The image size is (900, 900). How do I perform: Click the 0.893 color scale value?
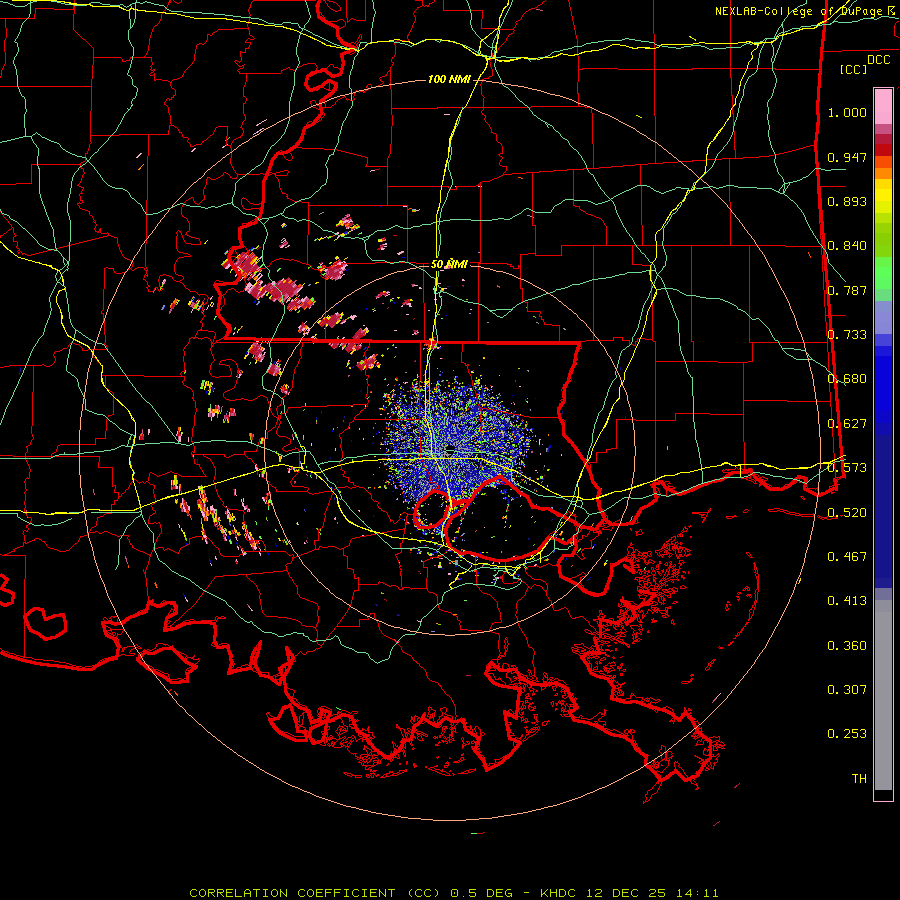point(847,201)
